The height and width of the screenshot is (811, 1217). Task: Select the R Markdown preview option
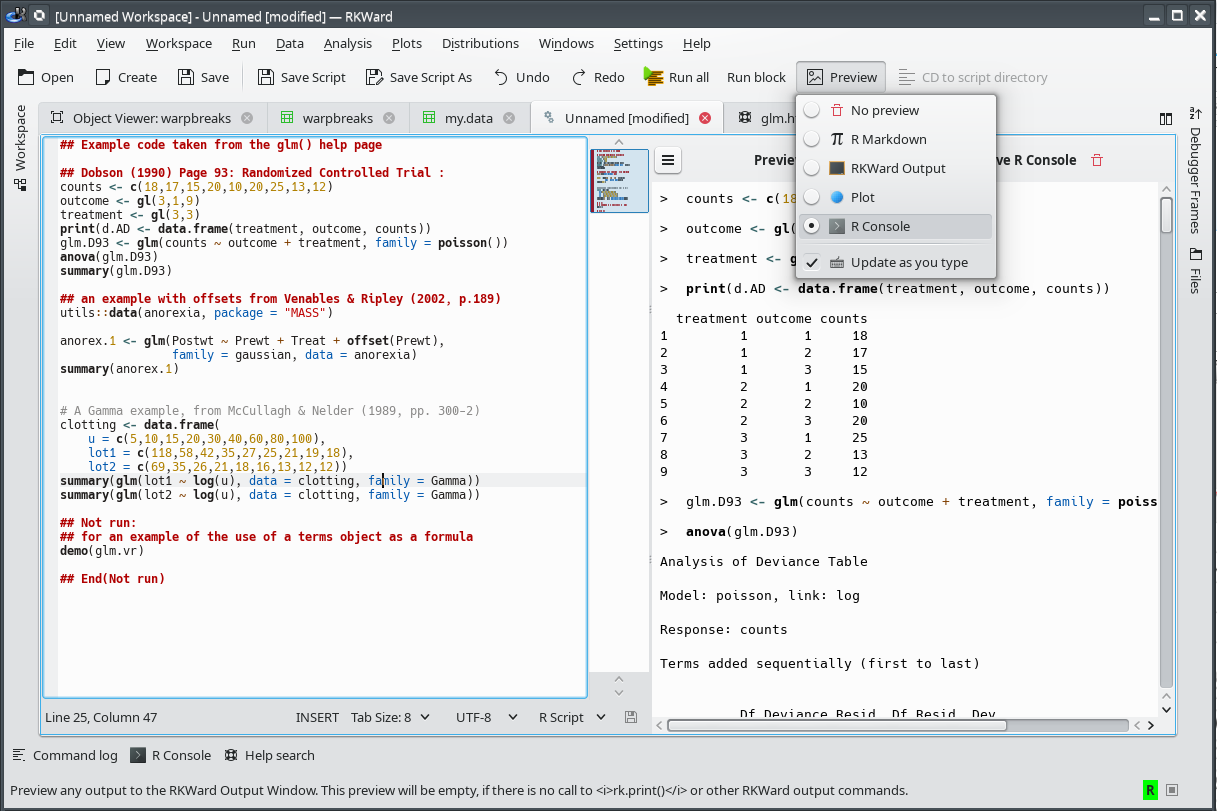888,139
